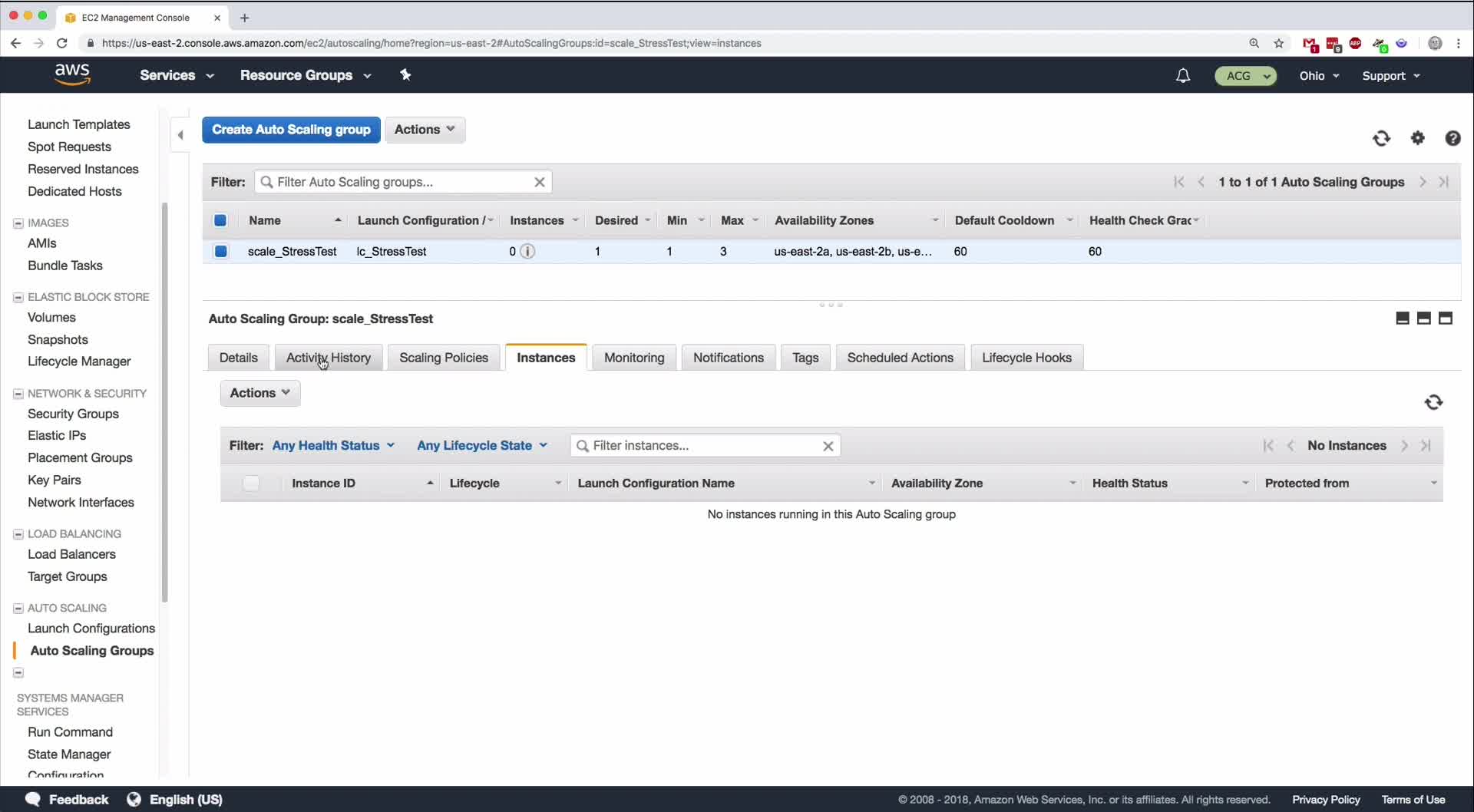Reload the browser page
Screen dimensions: 1474x812
click(x=62, y=44)
